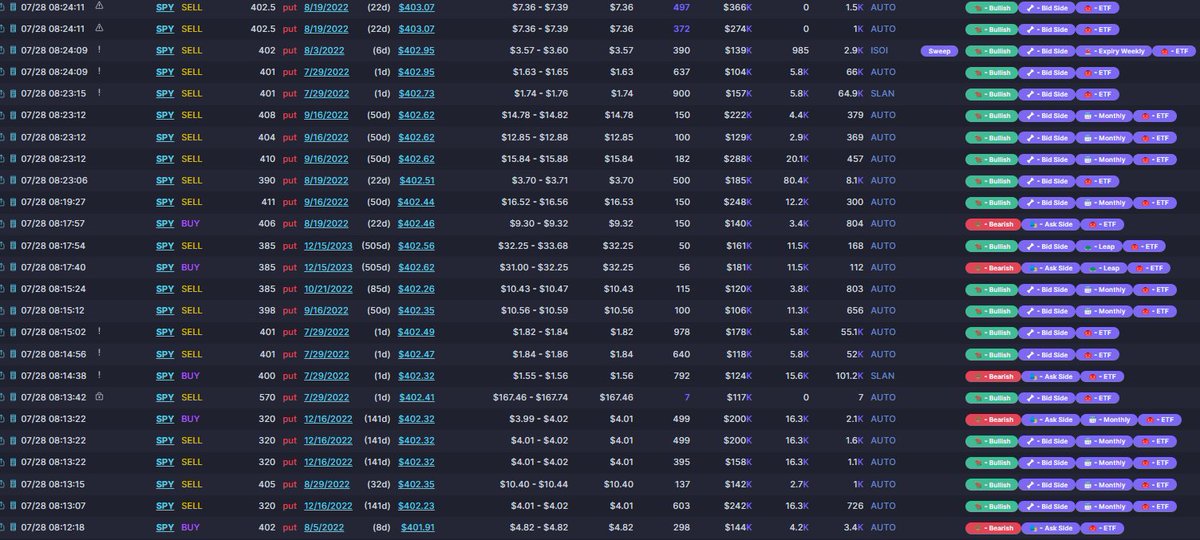This screenshot has height=540, width=1200.
Task: Open the 10/21/2022 expiry date link
Action: (329, 289)
